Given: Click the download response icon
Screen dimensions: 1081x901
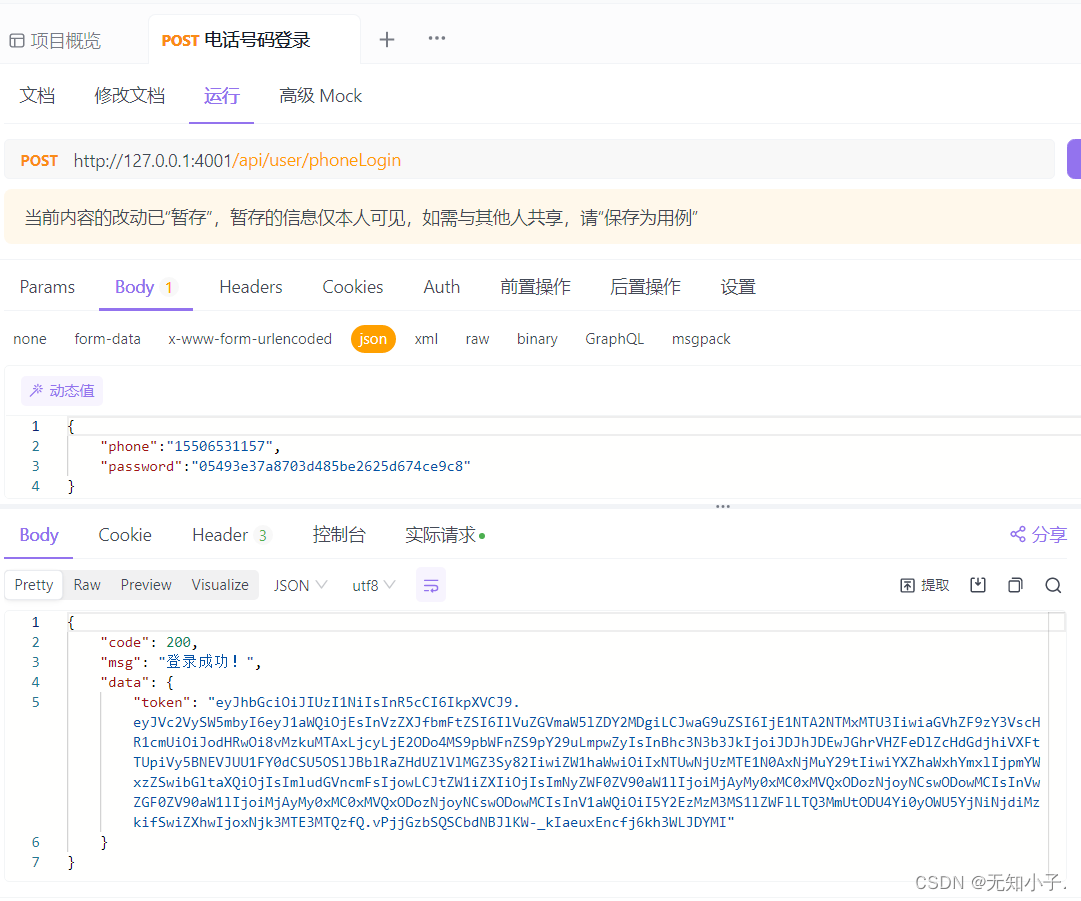Looking at the screenshot, I should click(x=978, y=585).
